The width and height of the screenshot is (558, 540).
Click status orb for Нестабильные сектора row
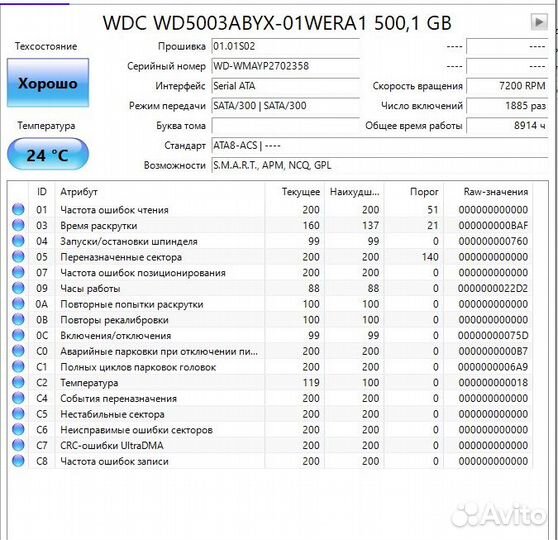18,414
